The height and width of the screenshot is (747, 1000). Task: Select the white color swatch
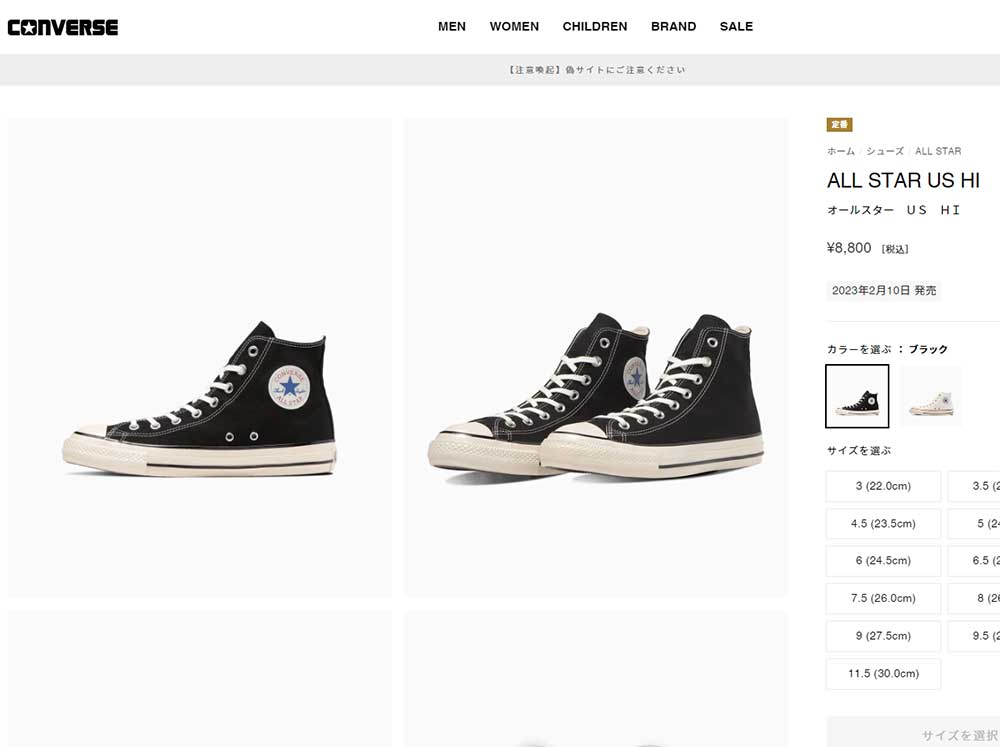931,396
